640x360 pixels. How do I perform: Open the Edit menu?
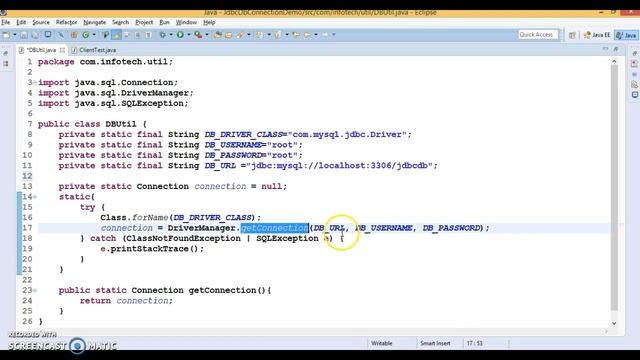coord(21,22)
